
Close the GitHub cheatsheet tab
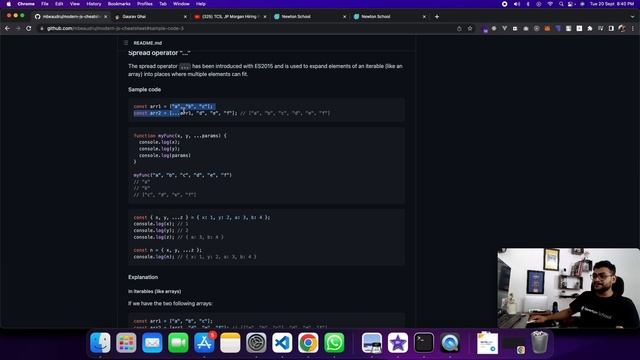click(x=105, y=17)
